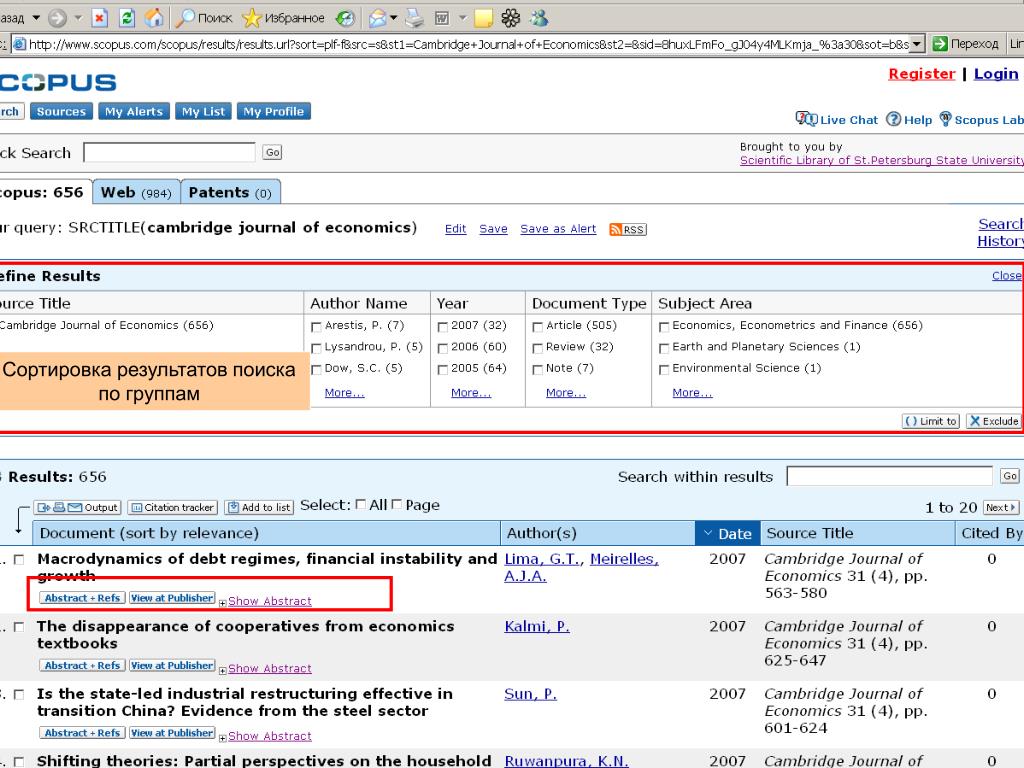
Task: Click the page icon beside the URL
Action: (20, 44)
